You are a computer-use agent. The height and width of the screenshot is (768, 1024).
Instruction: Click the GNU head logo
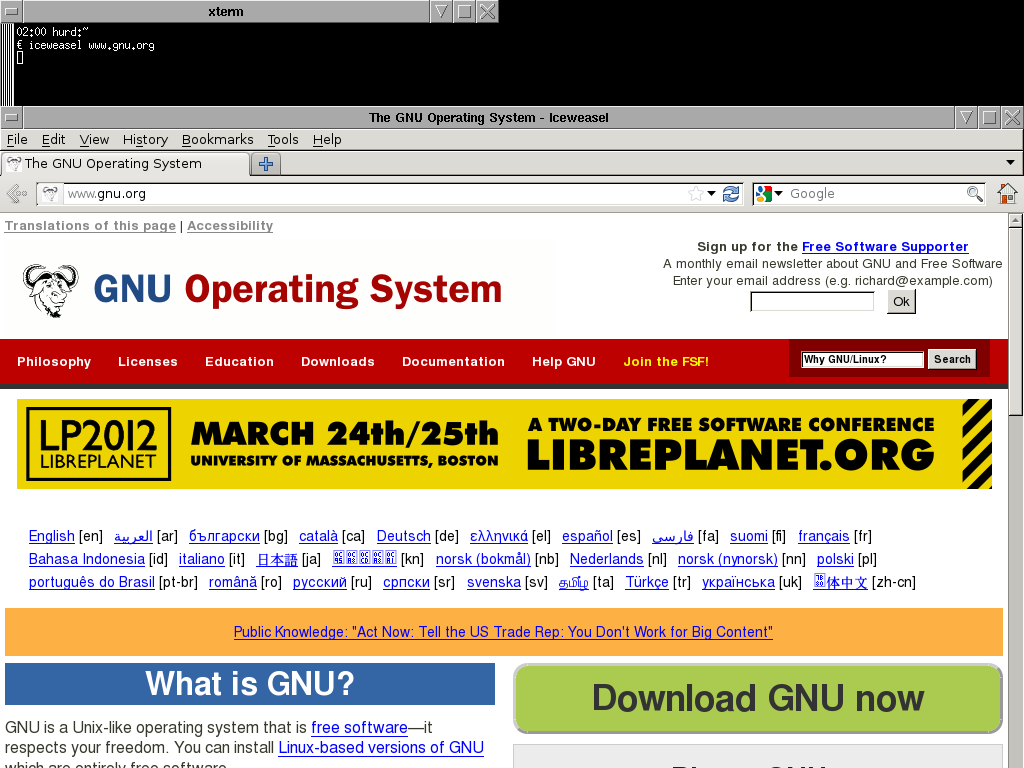[50, 291]
